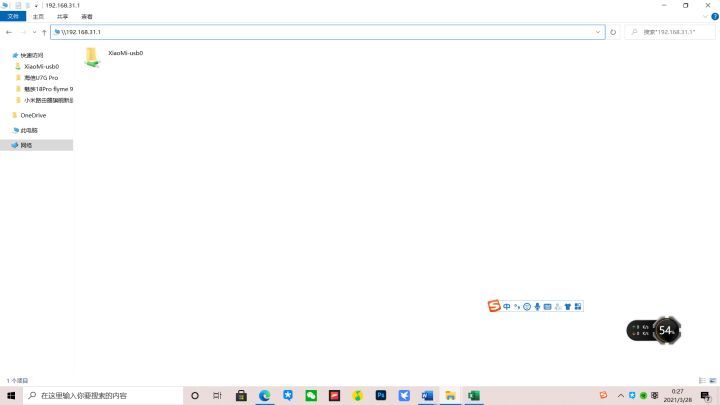Select OneDrive in the navigation pane

click(x=33, y=115)
